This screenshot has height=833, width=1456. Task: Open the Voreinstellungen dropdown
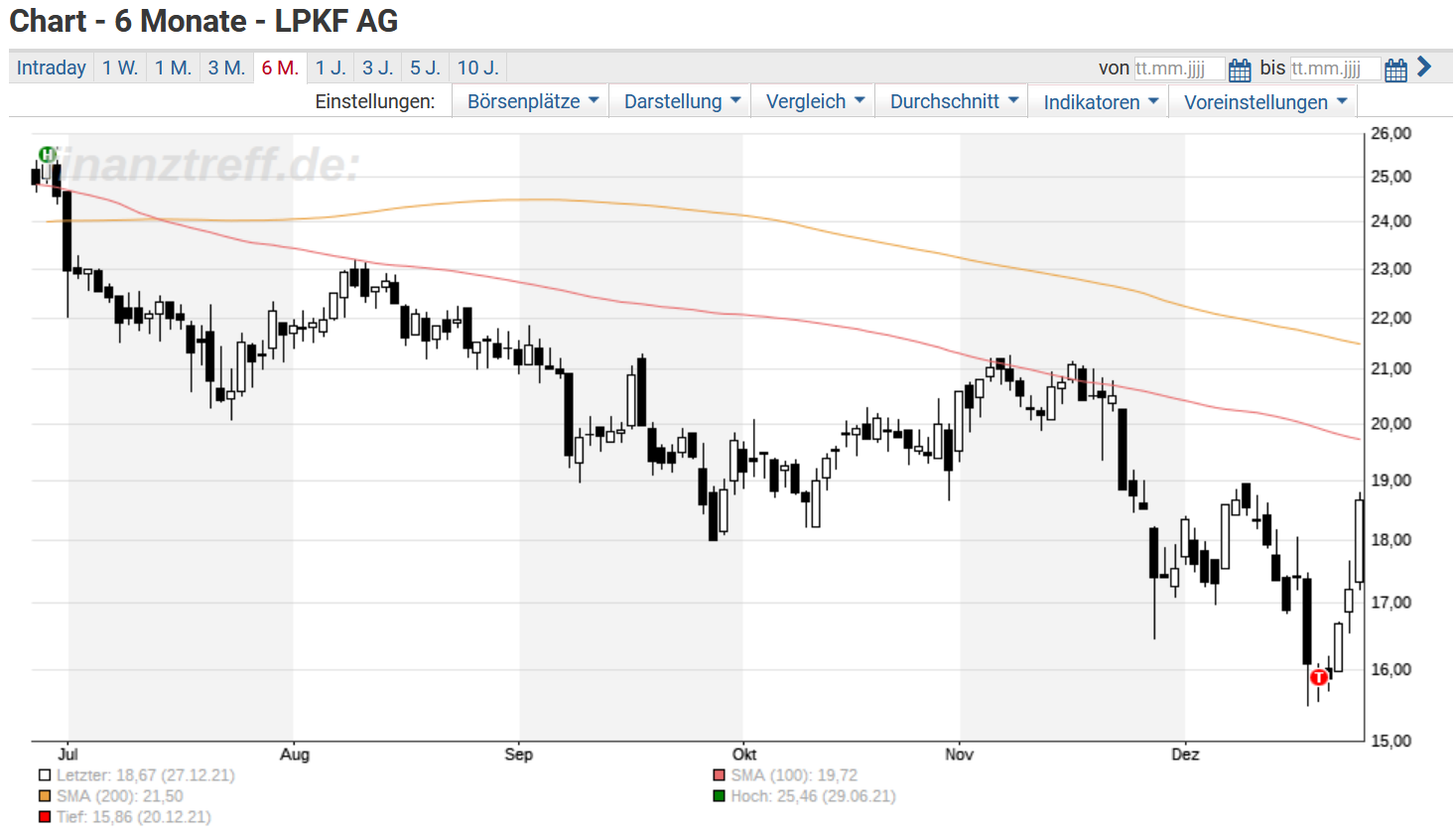click(x=1263, y=101)
